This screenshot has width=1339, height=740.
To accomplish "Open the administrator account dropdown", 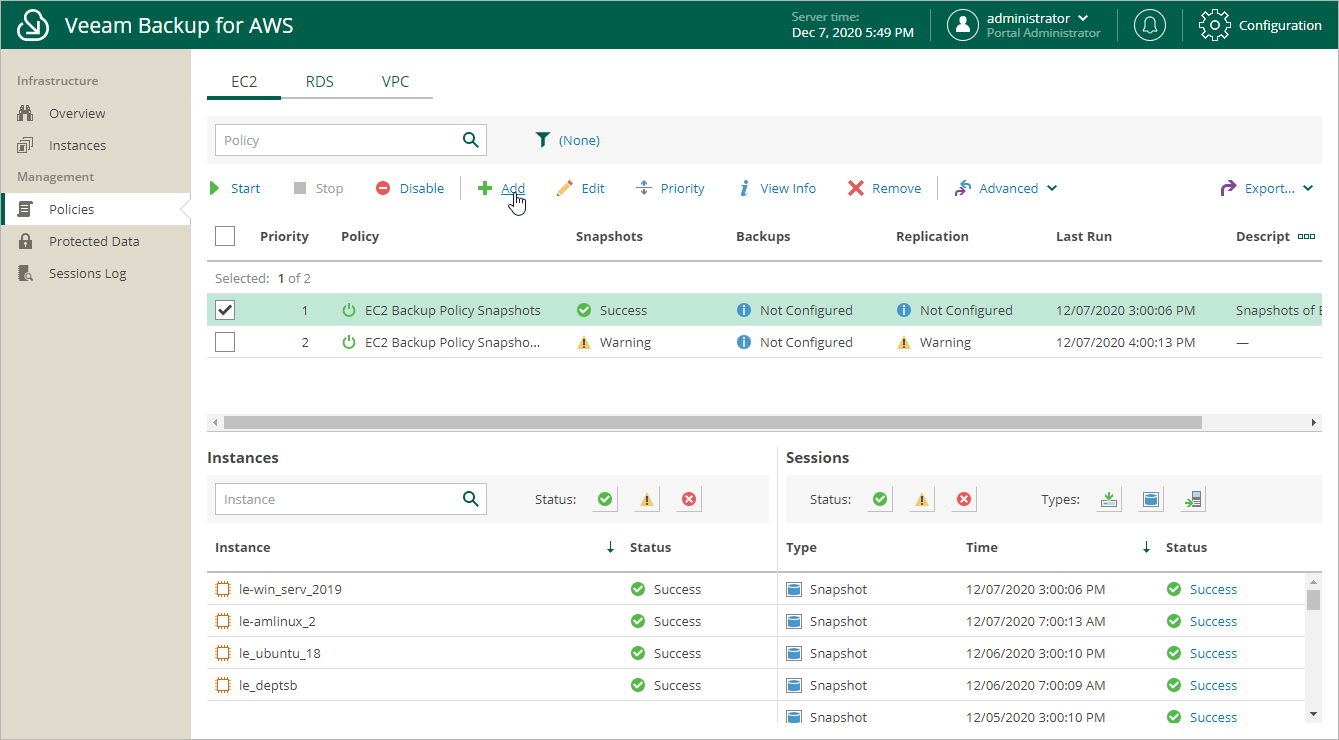I will coord(1038,18).
